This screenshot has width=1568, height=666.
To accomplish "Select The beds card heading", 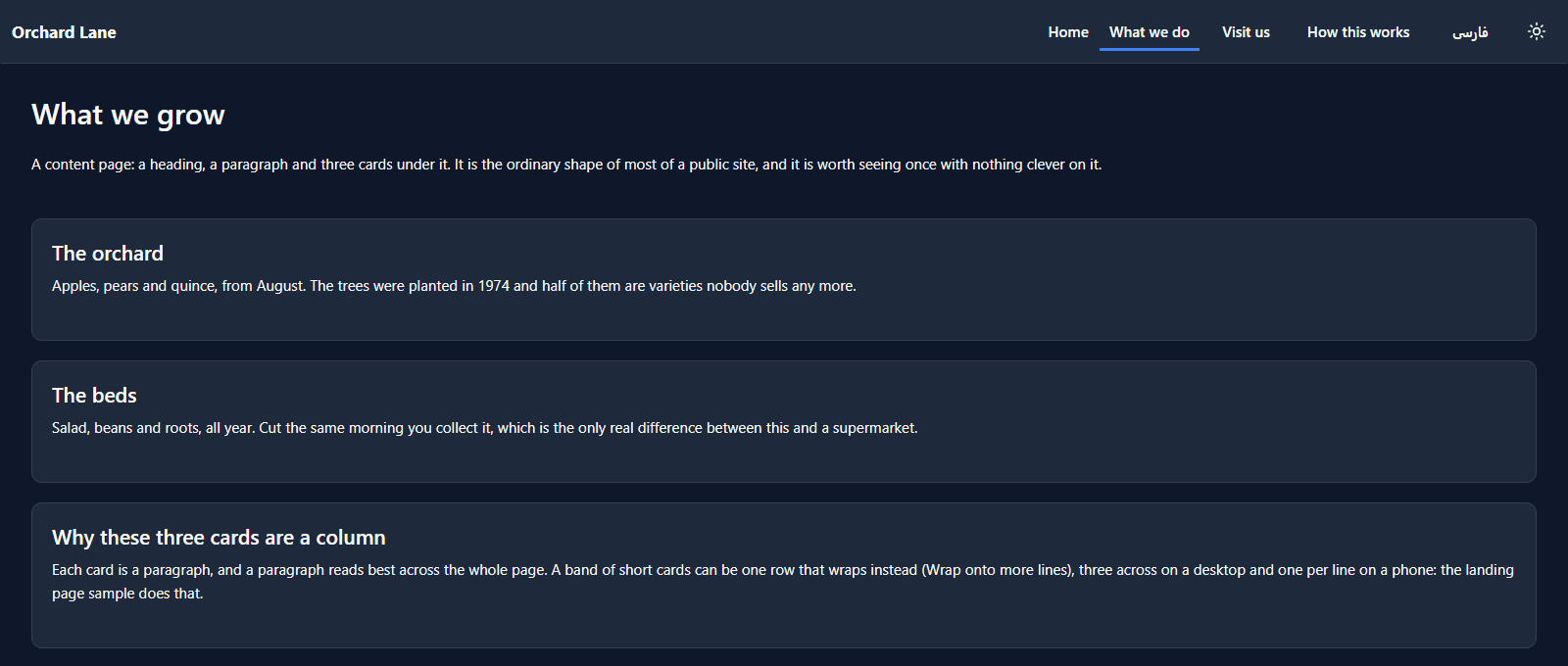I will [x=94, y=396].
